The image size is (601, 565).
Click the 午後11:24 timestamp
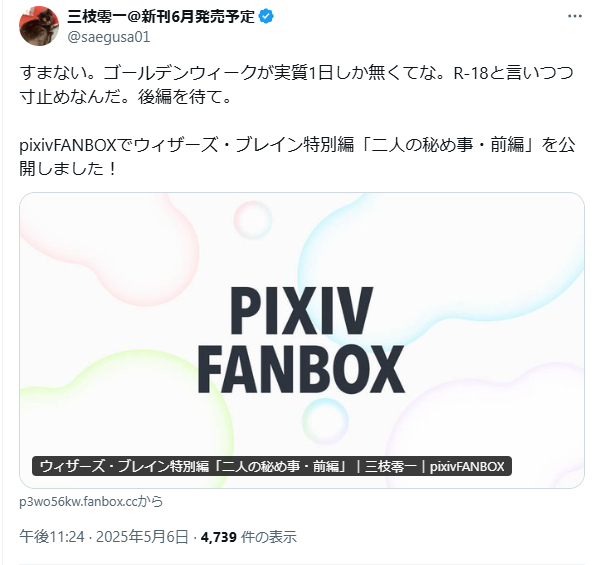coord(52,537)
